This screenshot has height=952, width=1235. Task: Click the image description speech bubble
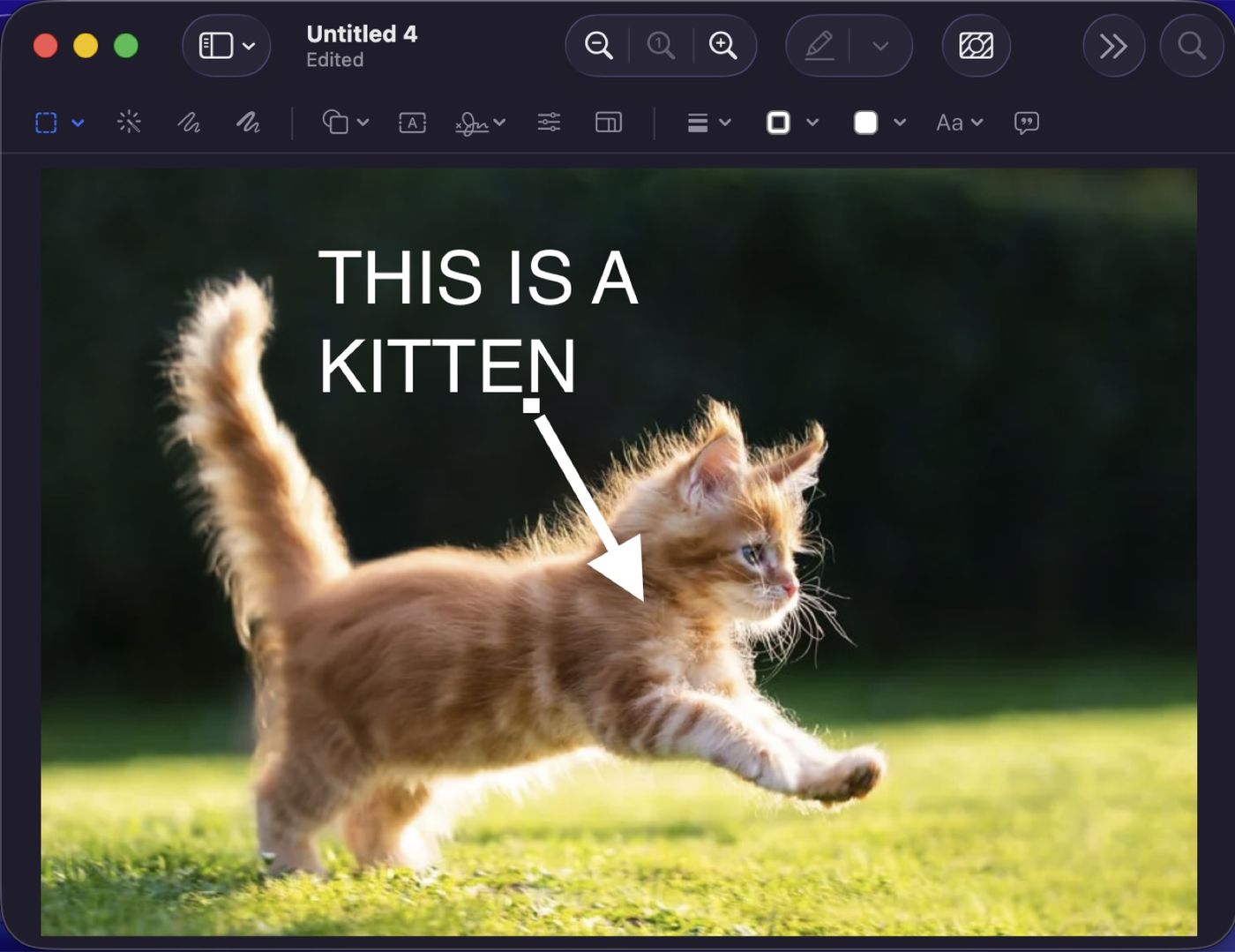[x=1026, y=123]
